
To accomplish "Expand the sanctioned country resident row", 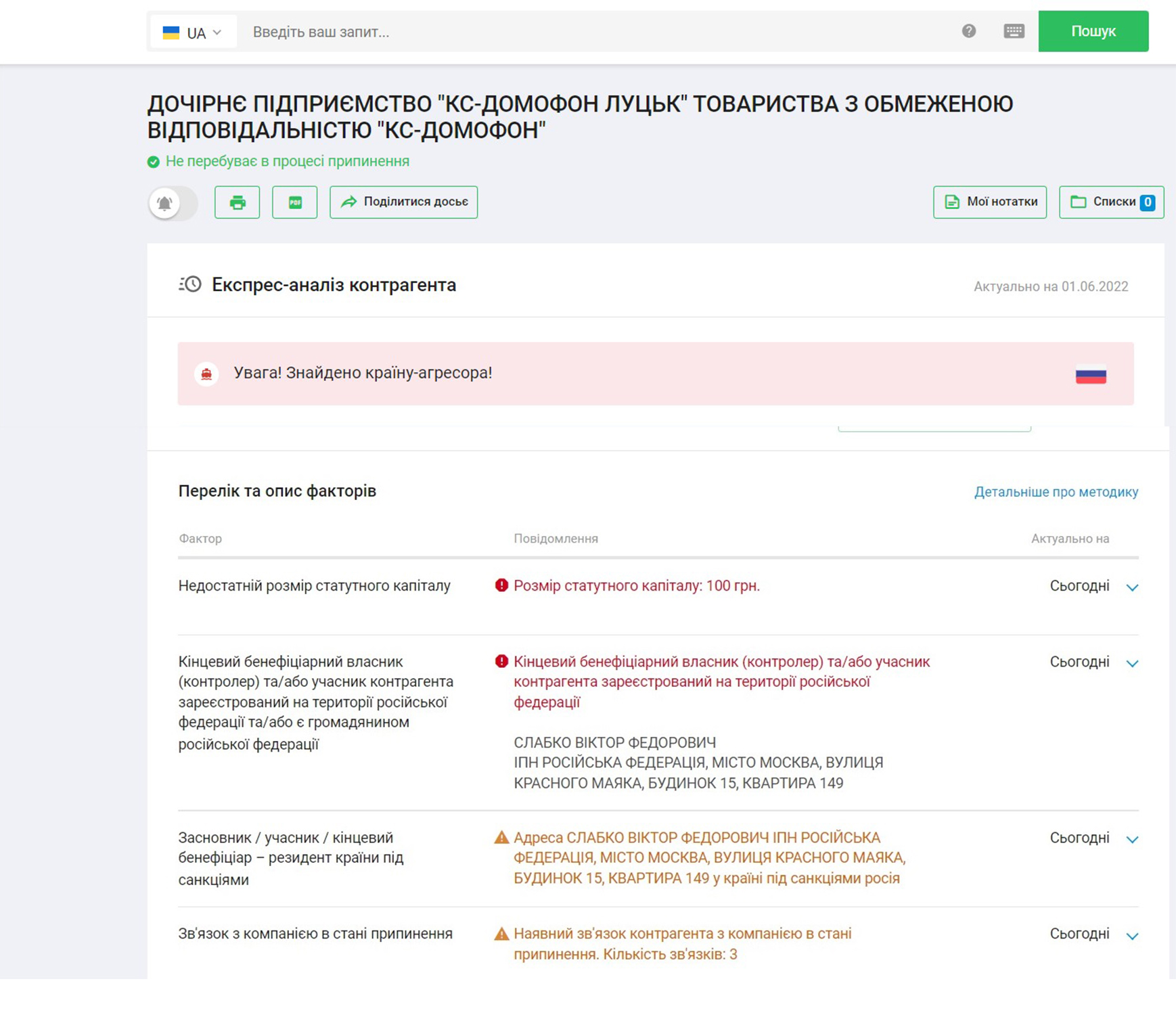I will 1132,839.
